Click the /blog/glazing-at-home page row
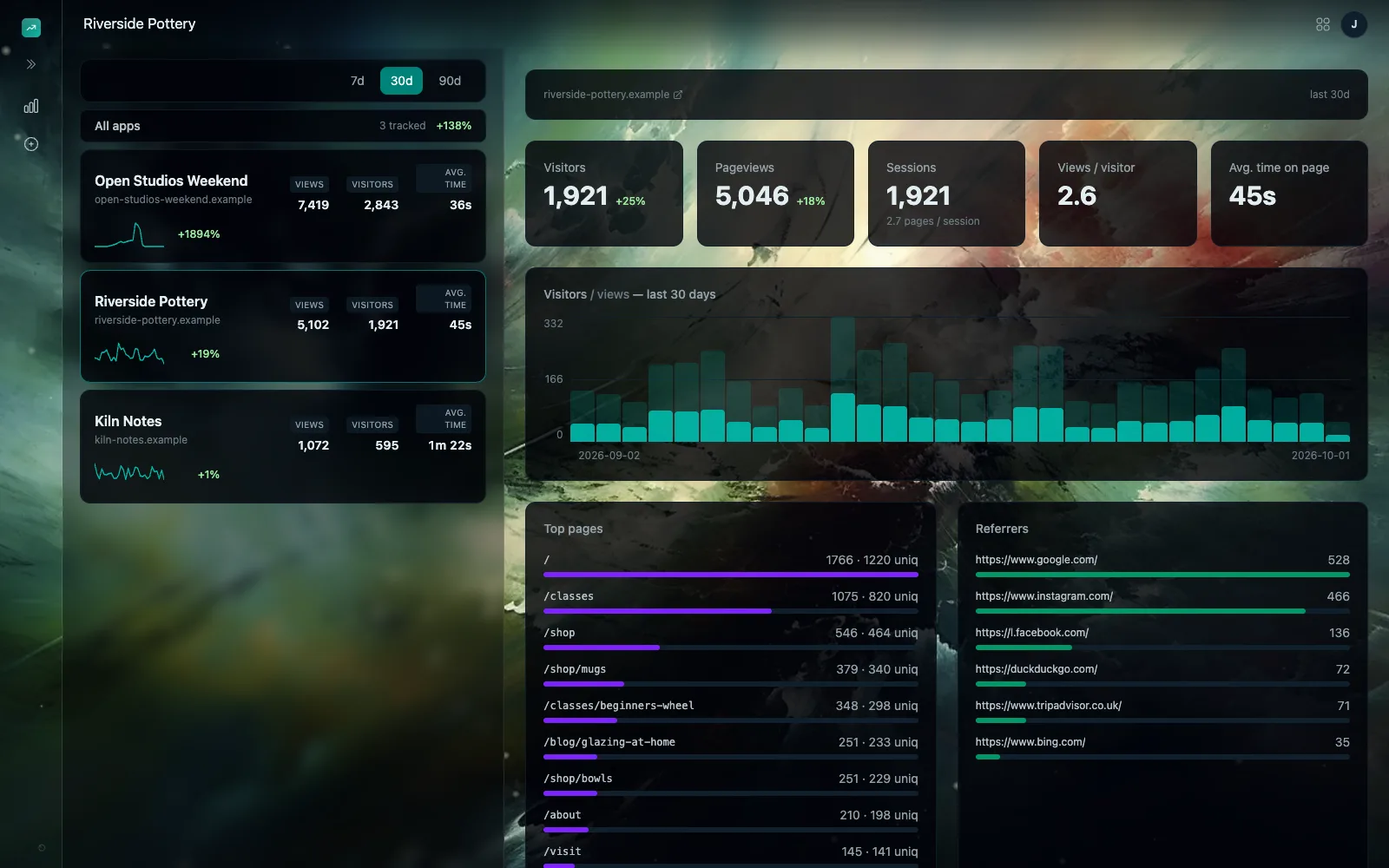The width and height of the screenshot is (1389, 868). (x=731, y=747)
